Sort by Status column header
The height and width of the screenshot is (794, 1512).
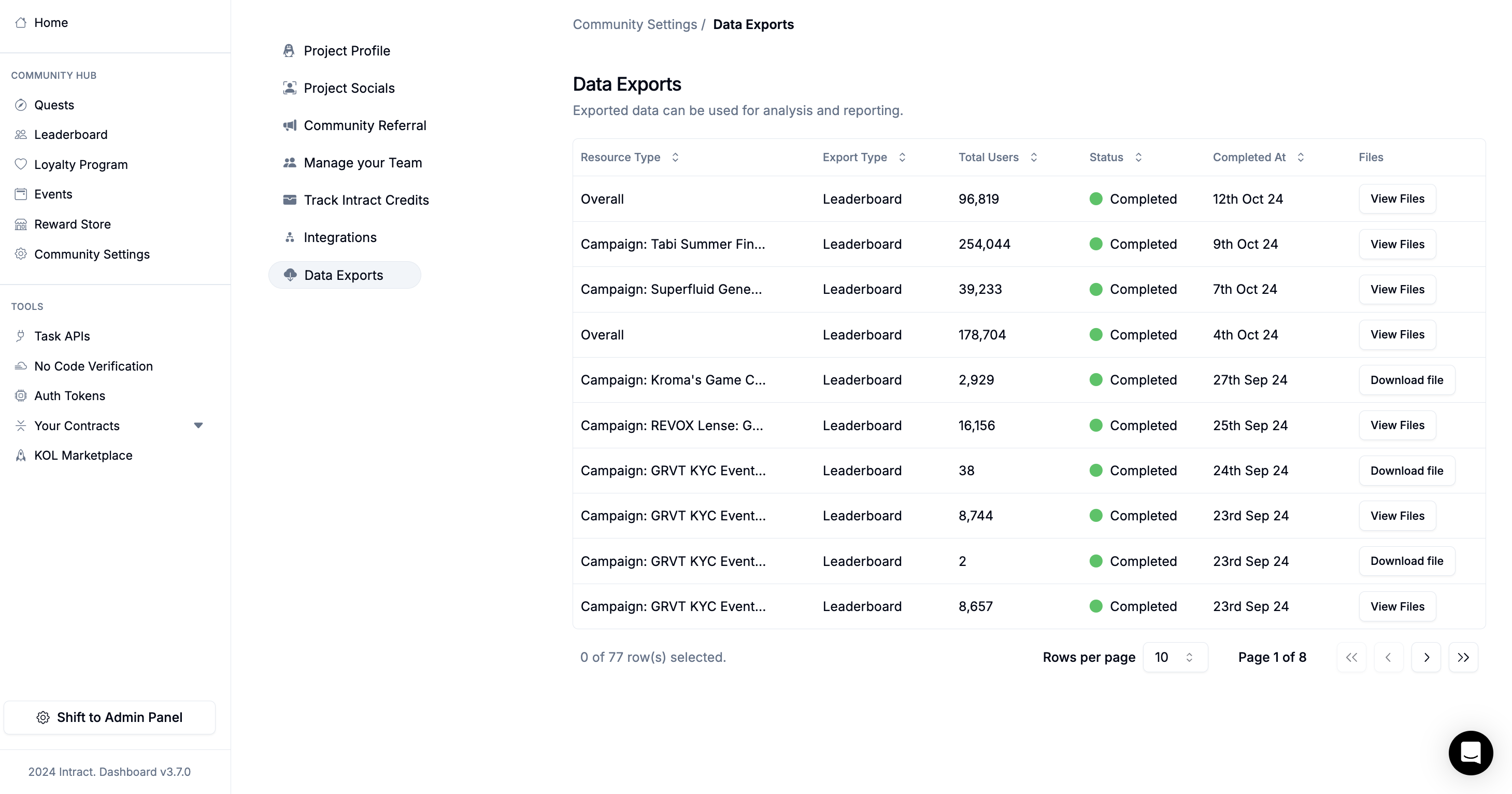[x=1115, y=158]
